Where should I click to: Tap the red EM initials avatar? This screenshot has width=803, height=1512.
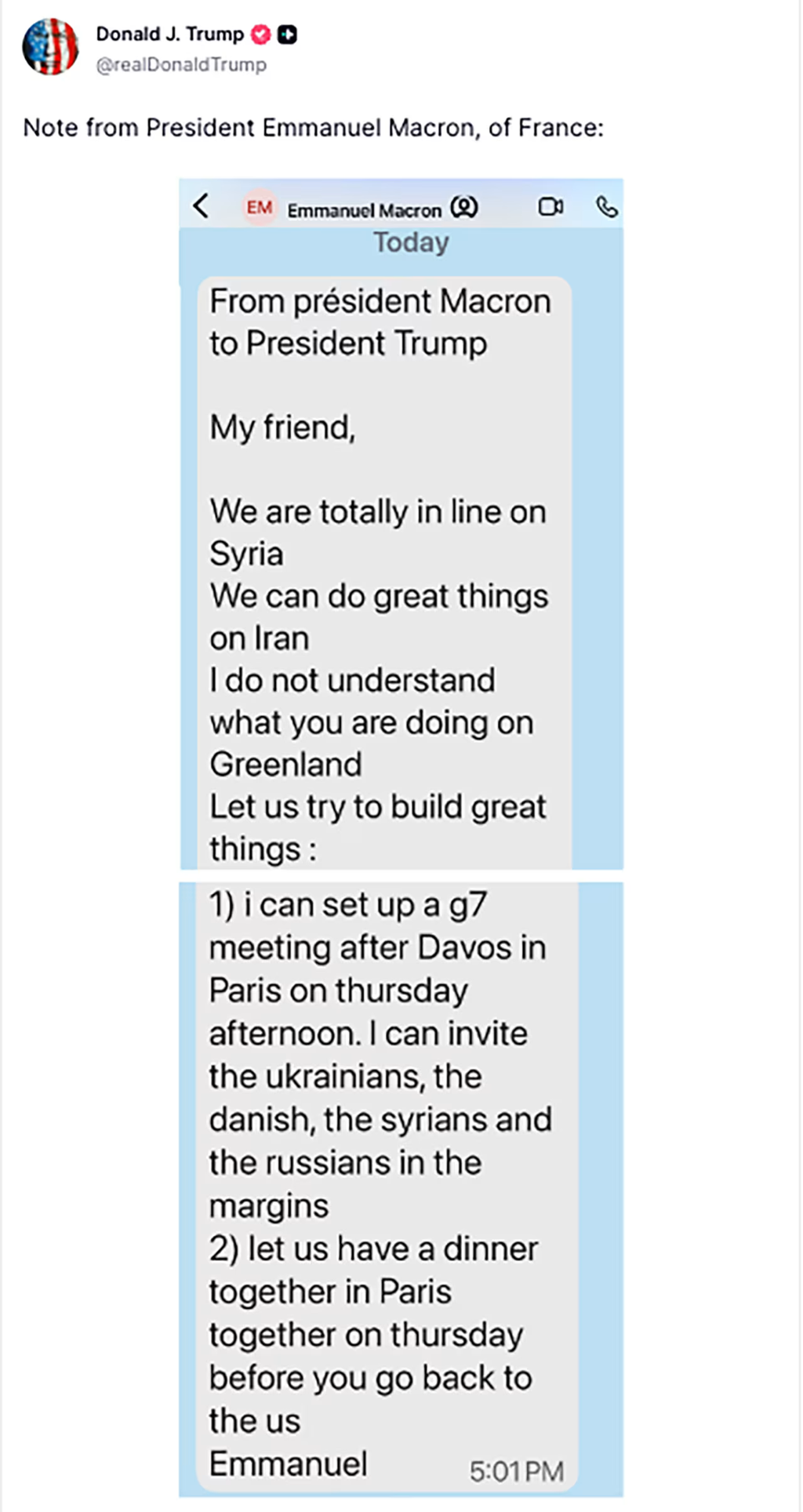[x=259, y=208]
